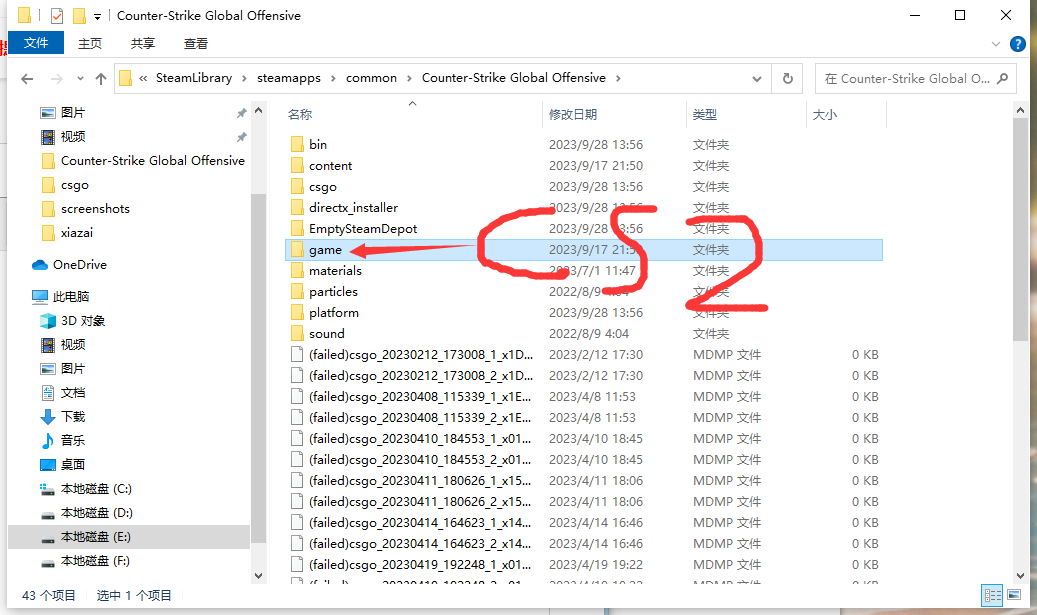Open 本地磁盘 (C:) drive

pos(96,489)
